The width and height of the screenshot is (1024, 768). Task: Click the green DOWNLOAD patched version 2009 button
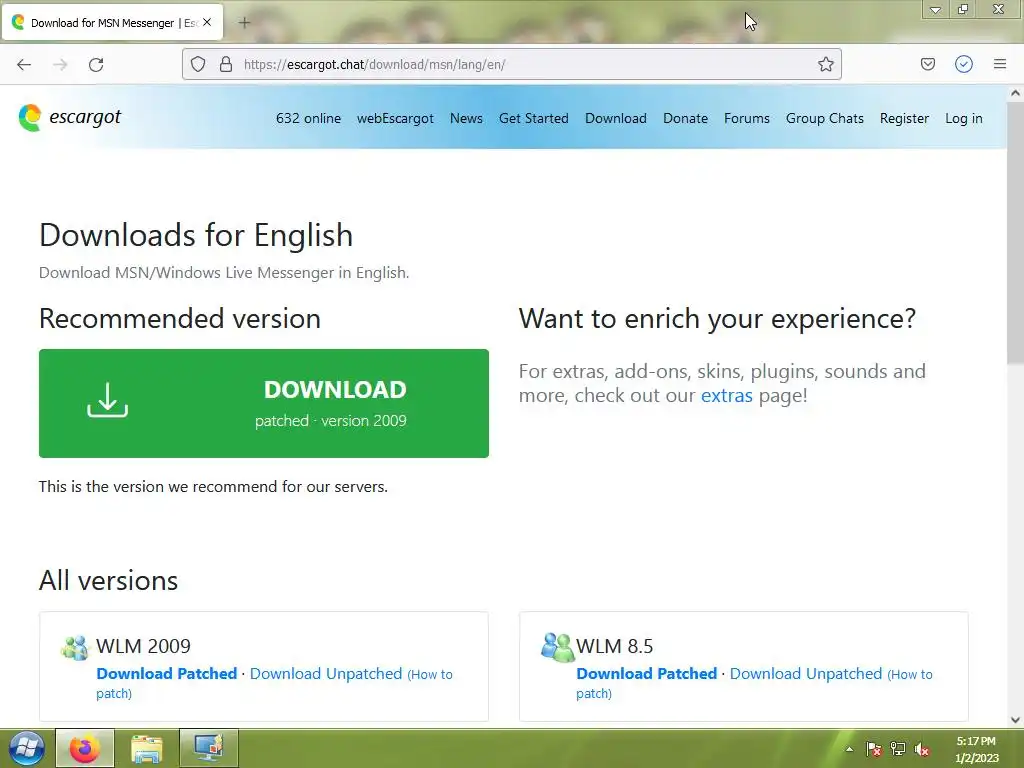(x=264, y=403)
